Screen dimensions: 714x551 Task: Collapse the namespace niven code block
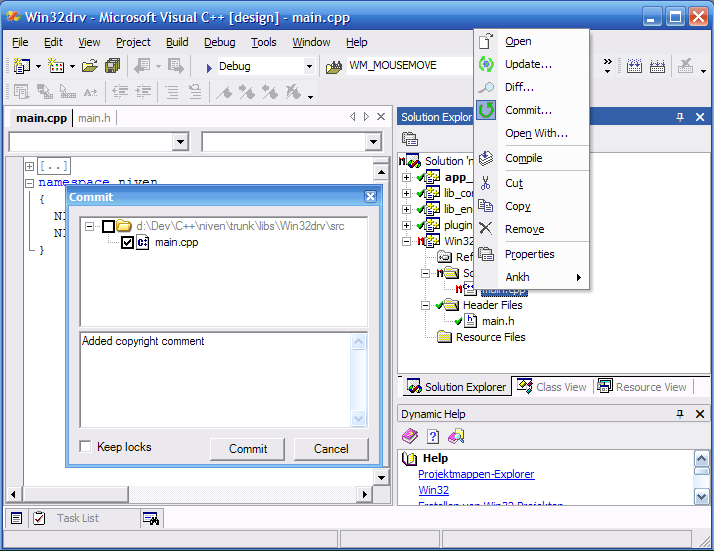(x=30, y=183)
